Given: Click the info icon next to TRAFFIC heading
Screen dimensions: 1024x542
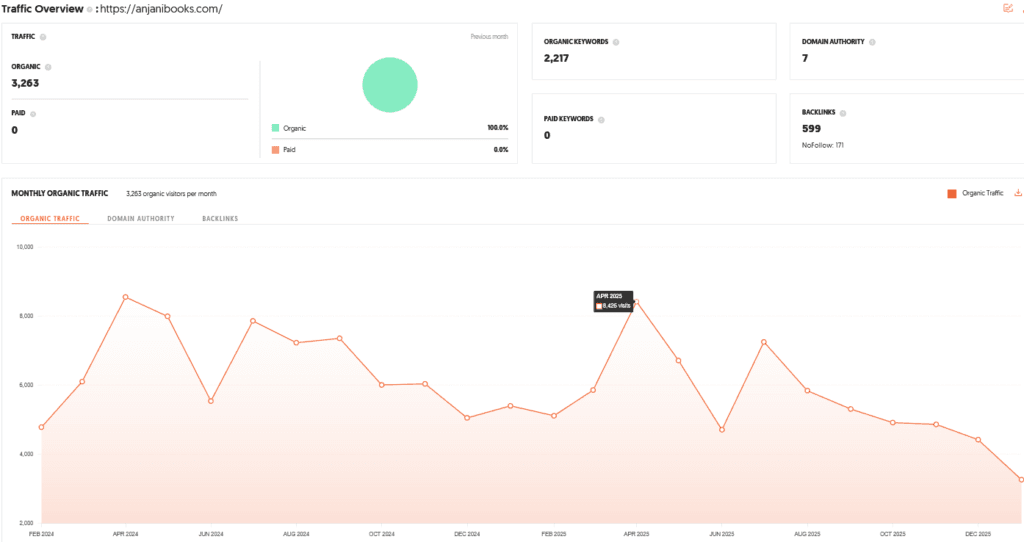Looking at the screenshot, I should 43,37.
